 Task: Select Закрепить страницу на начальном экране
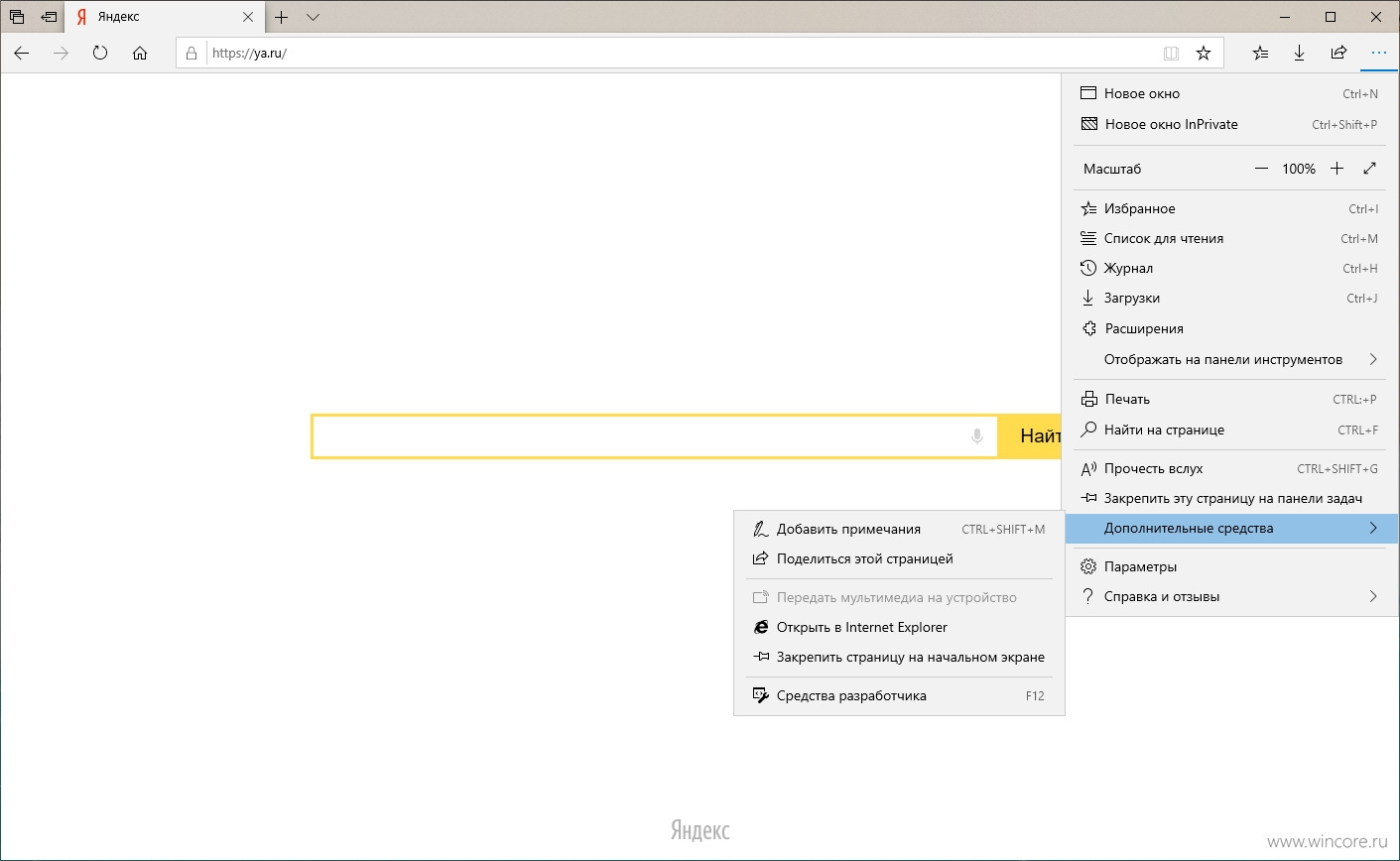point(899,657)
